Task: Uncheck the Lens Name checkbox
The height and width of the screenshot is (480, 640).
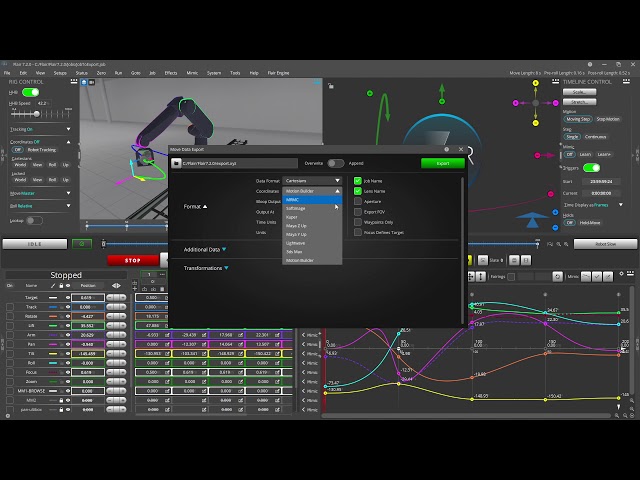Action: click(x=358, y=191)
